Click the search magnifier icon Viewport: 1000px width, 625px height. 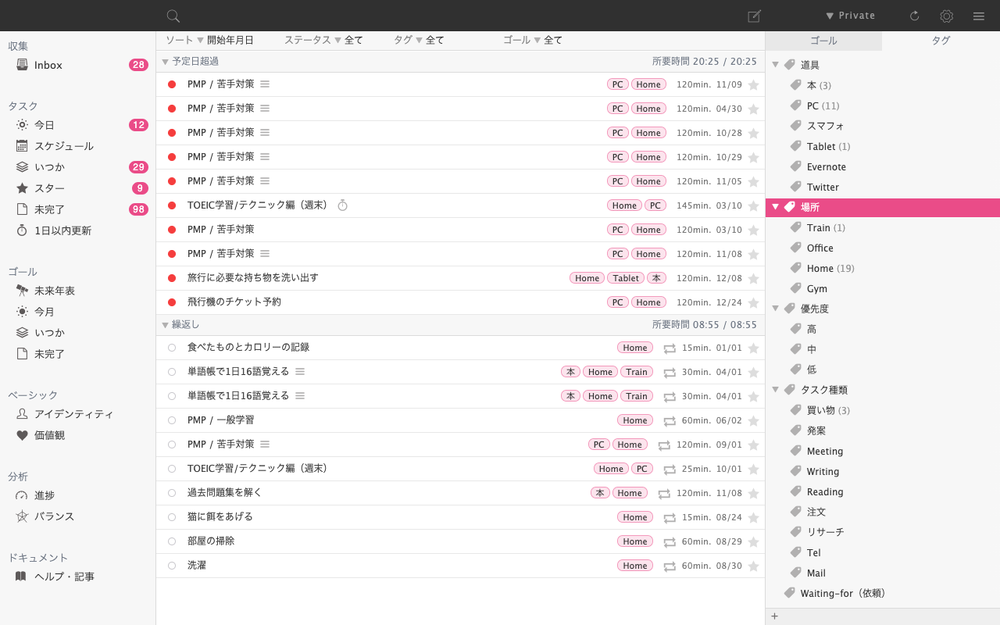[173, 16]
